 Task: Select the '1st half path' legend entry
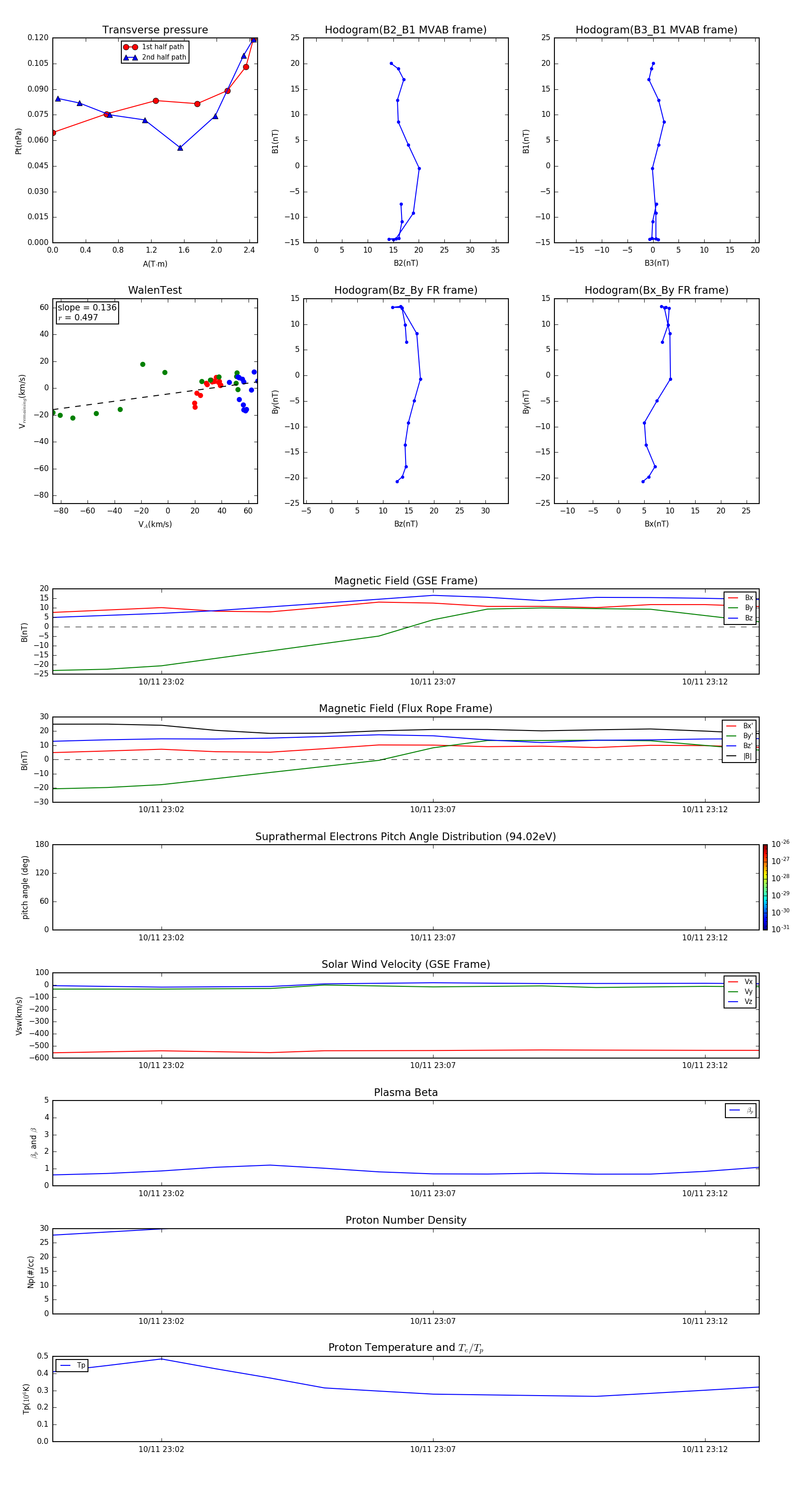[x=154, y=47]
